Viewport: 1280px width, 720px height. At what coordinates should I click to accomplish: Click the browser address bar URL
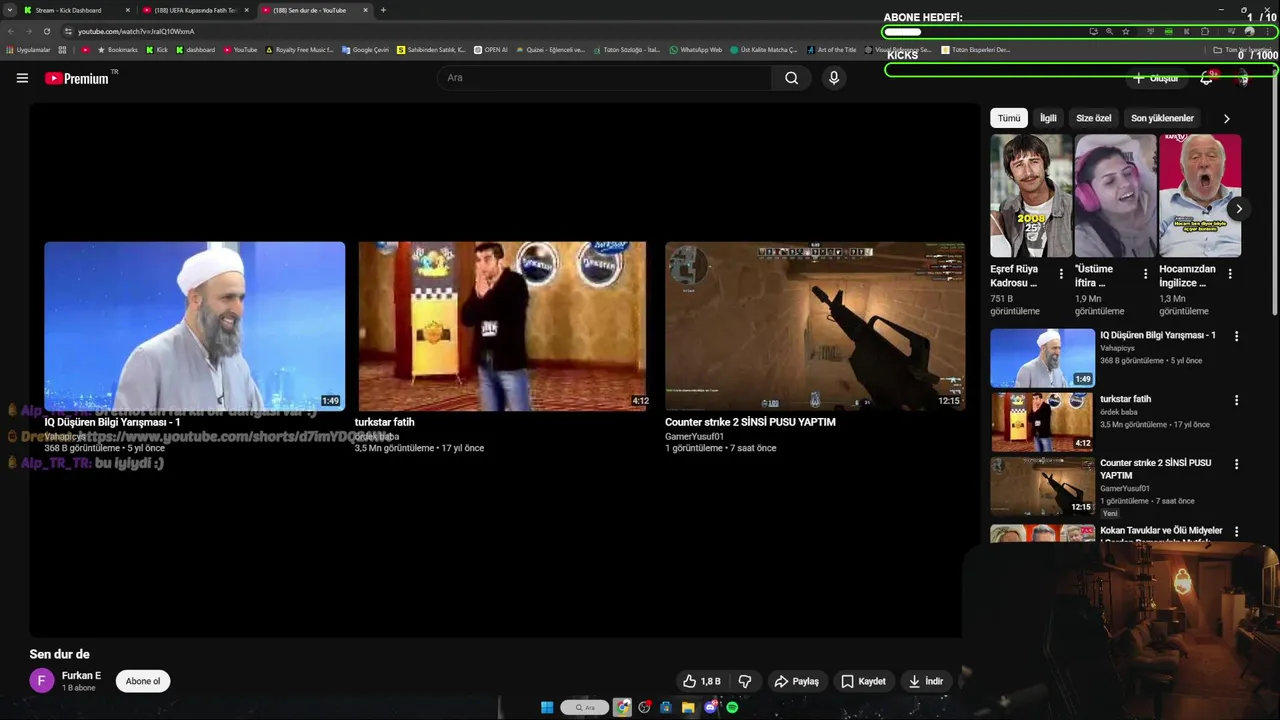point(136,31)
